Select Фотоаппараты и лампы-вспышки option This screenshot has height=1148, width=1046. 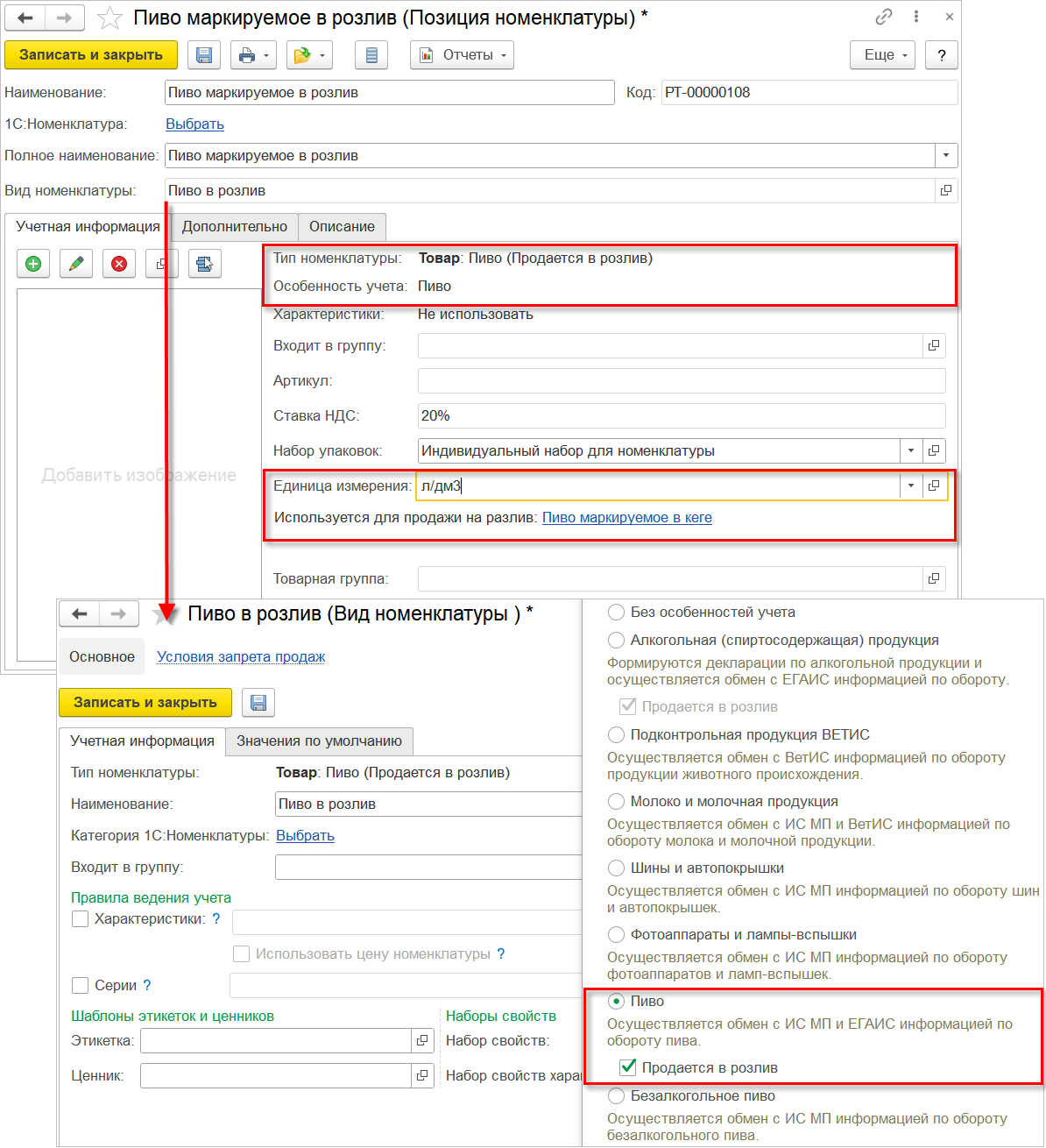point(616,934)
